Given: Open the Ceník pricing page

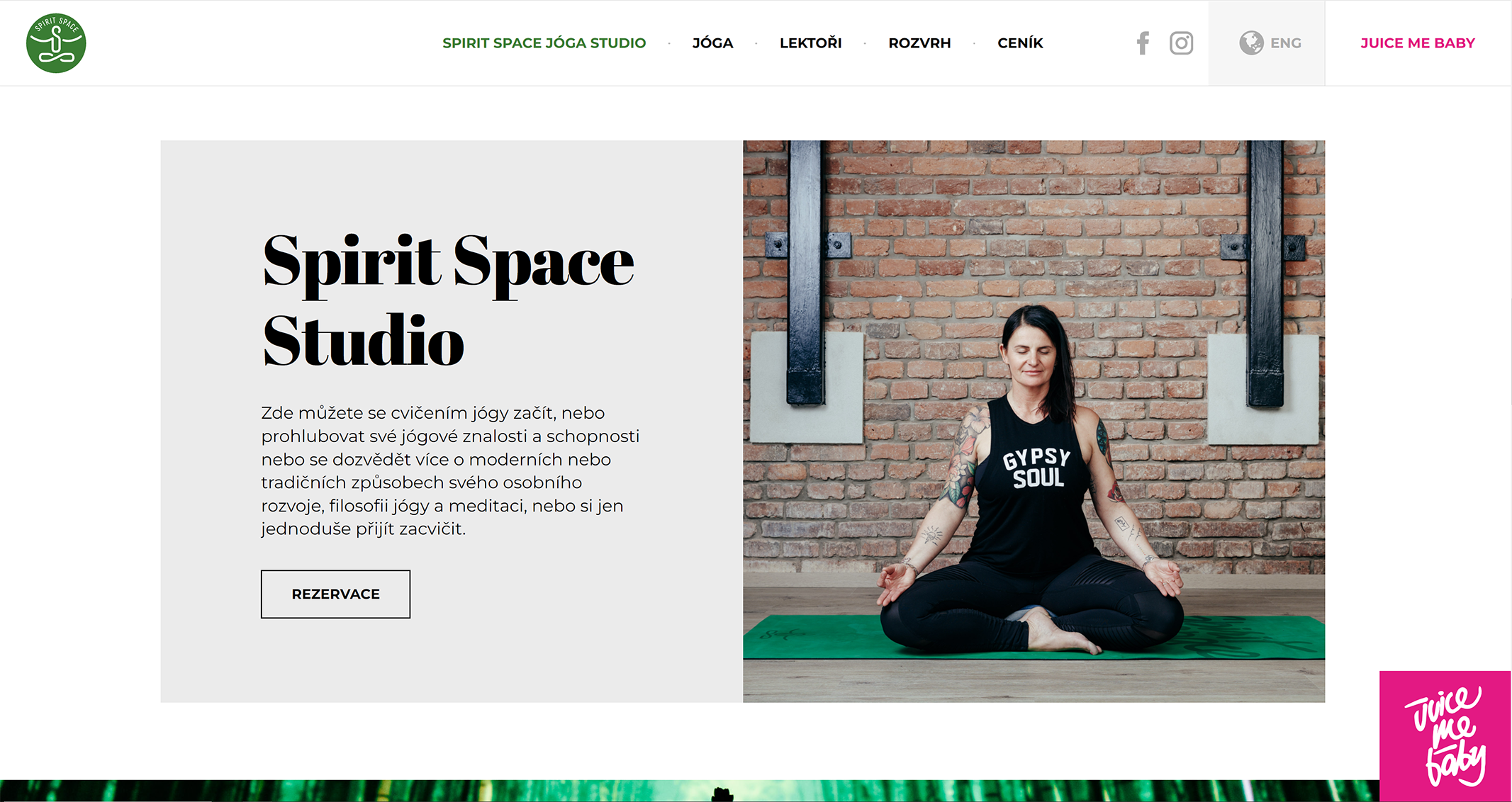Looking at the screenshot, I should tap(1020, 43).
